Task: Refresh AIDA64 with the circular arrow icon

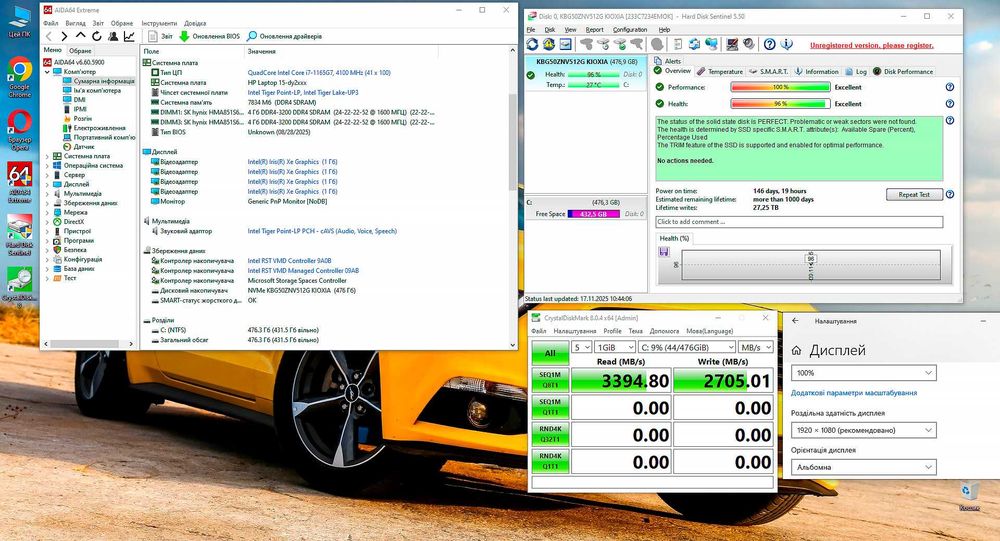Action: click(96, 36)
